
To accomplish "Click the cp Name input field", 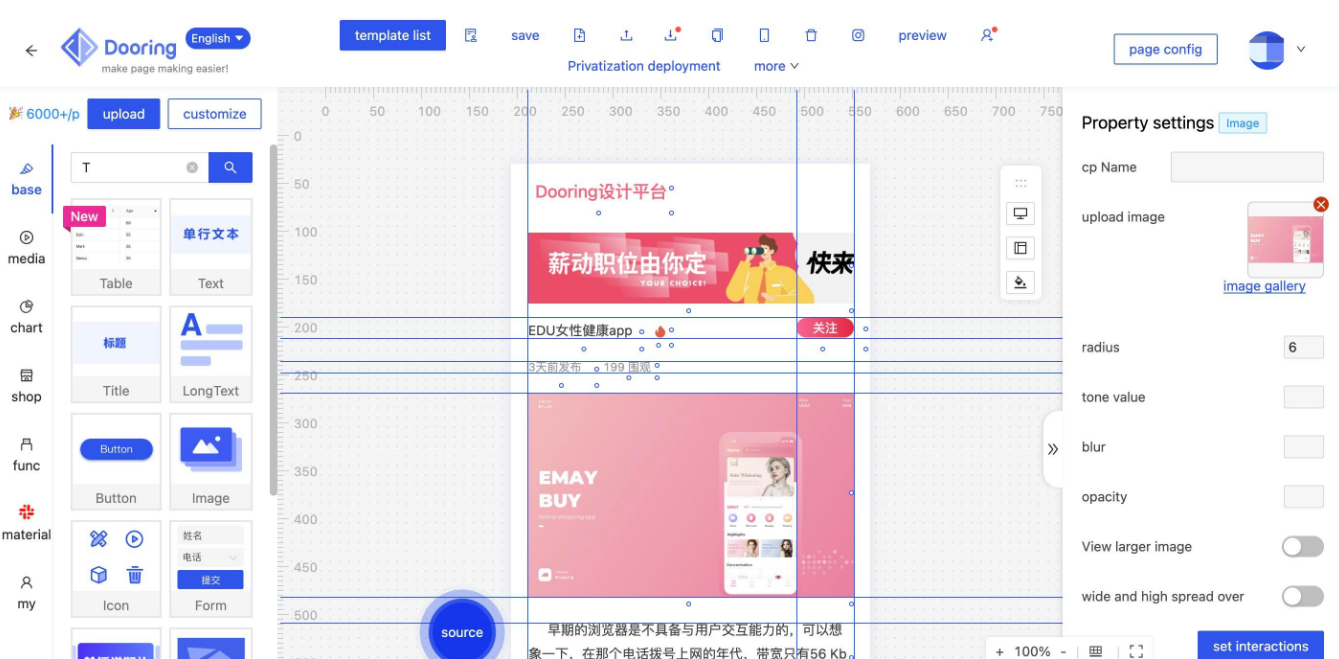I will coord(1247,167).
